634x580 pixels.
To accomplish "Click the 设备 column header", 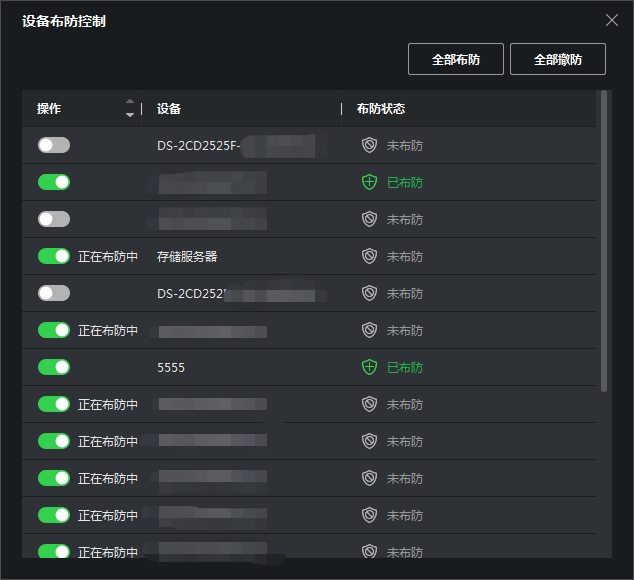I will 169,108.
